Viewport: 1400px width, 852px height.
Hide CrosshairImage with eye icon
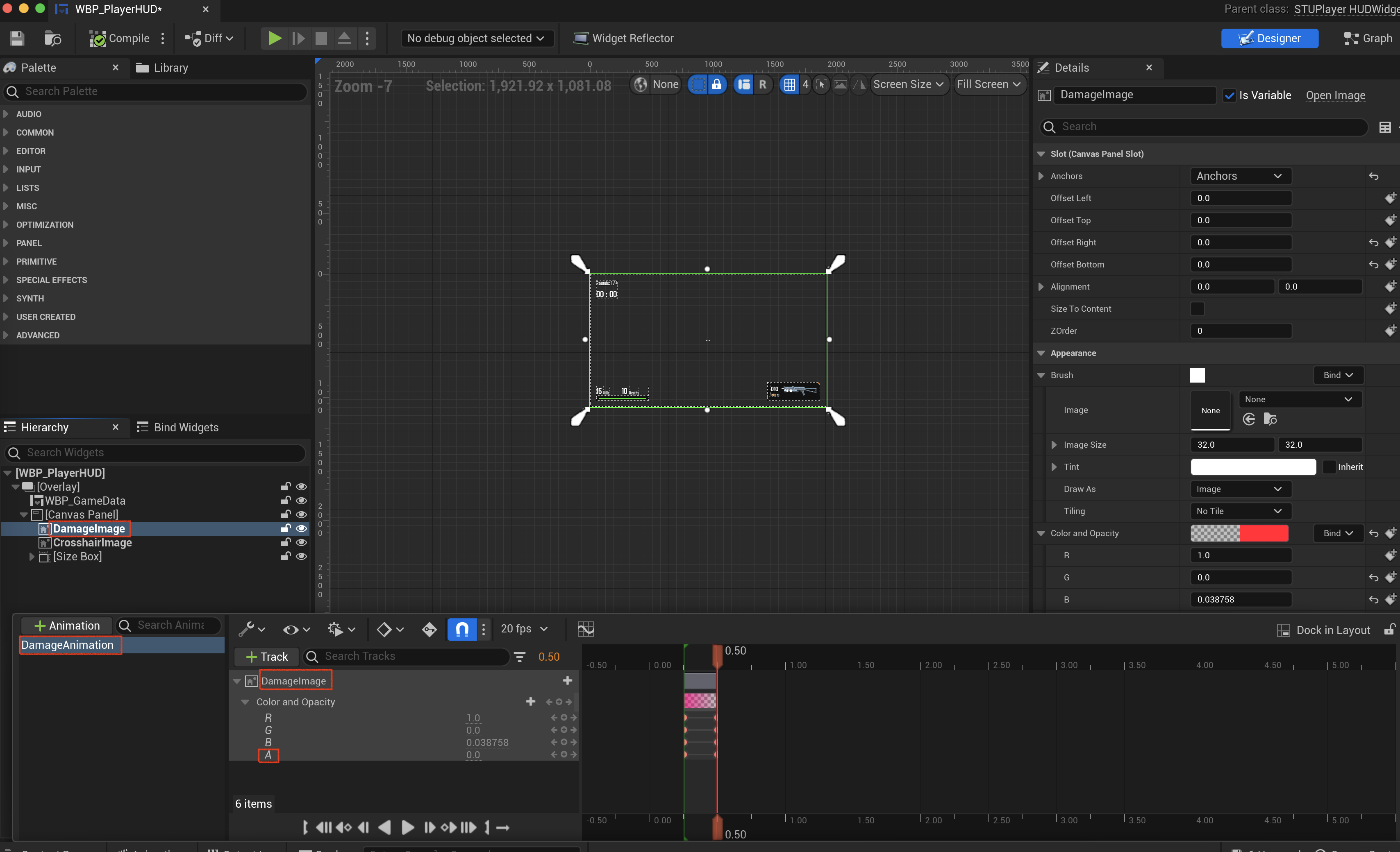(302, 542)
